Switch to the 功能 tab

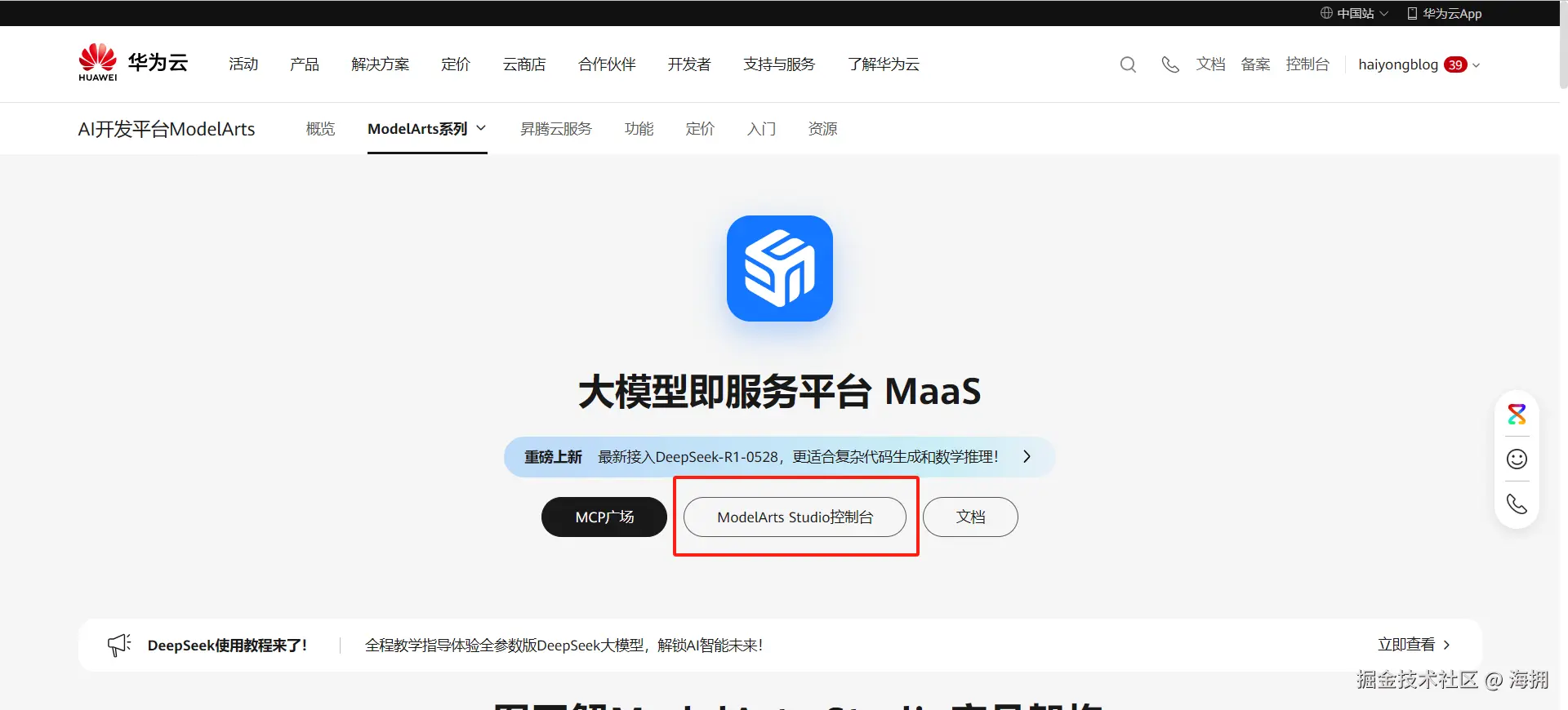[x=639, y=129]
